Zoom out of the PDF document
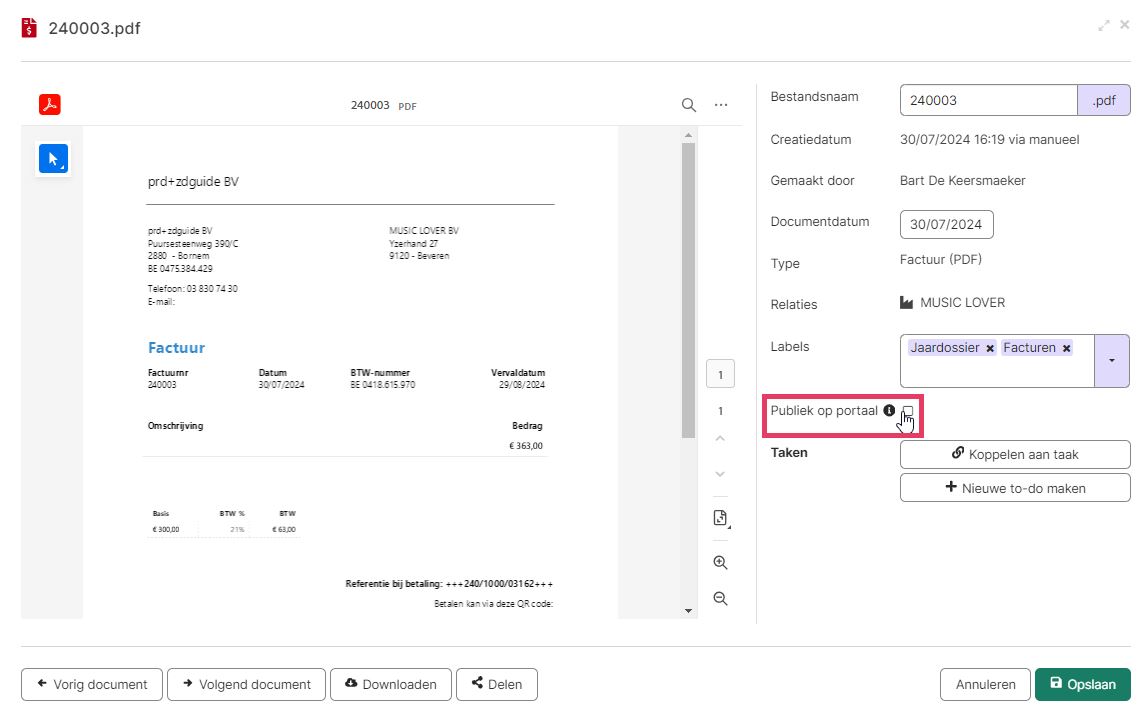 pyautogui.click(x=720, y=599)
